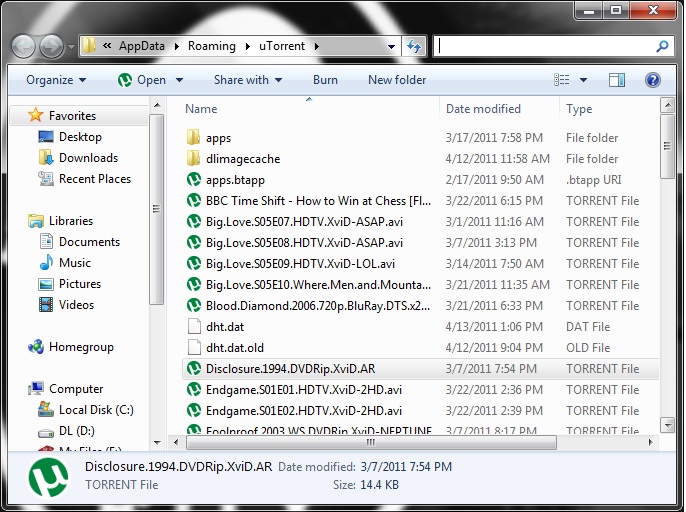Select the dlimagecache folder icon
Viewport: 686px width, 512px height.
point(193,158)
